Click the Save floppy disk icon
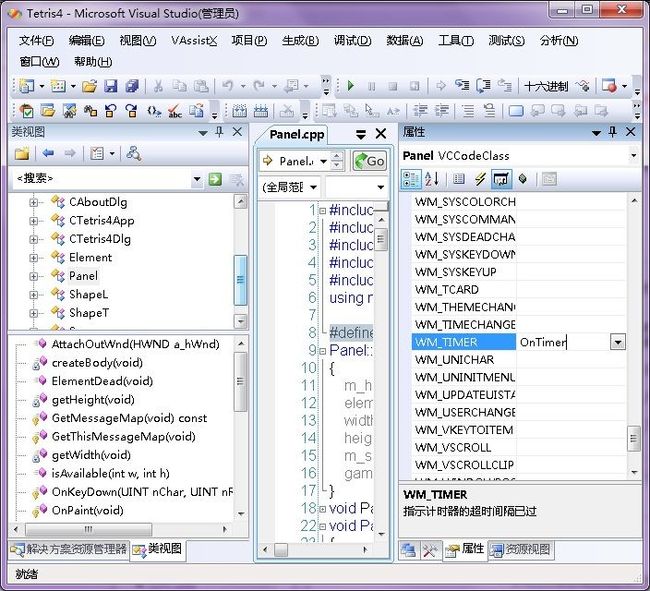The image size is (650, 591). click(111, 86)
